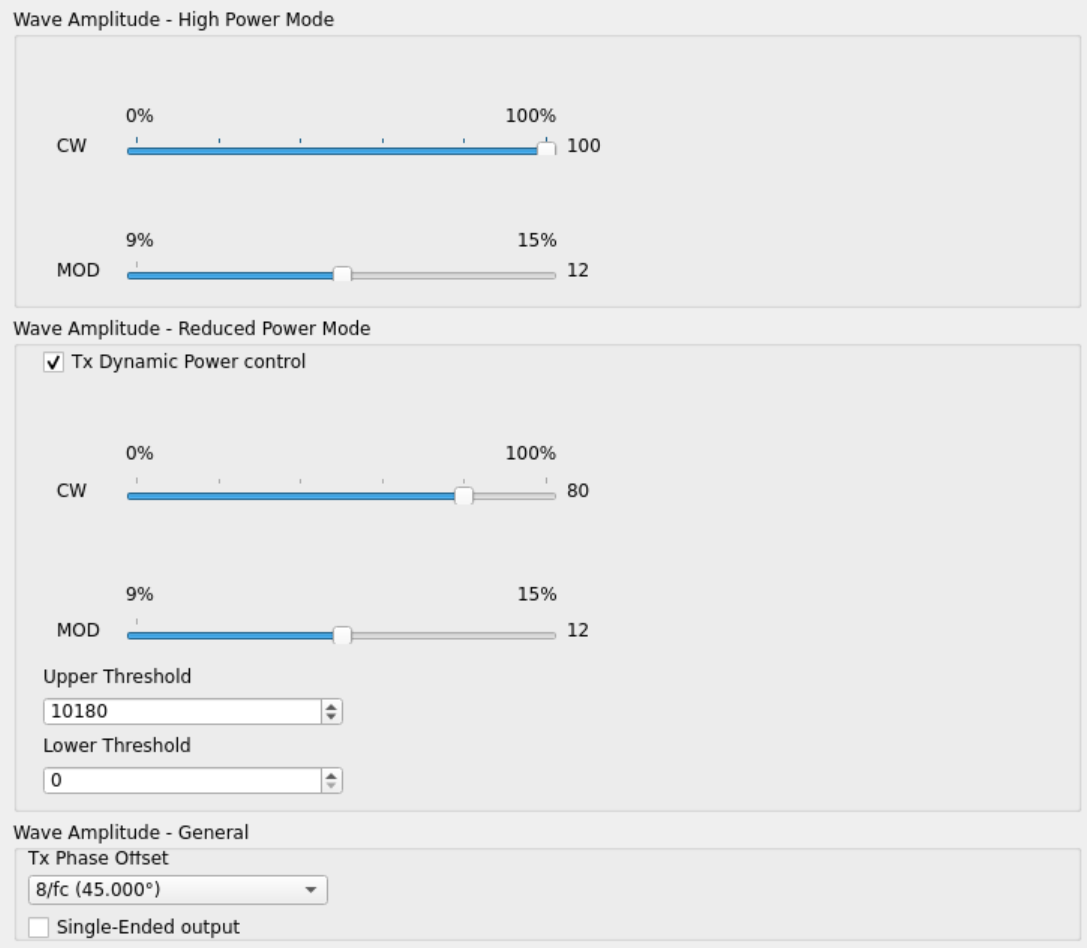Image resolution: width=1087 pixels, height=948 pixels.
Task: Enable the Single-Ended output checkbox
Action: click(39, 927)
